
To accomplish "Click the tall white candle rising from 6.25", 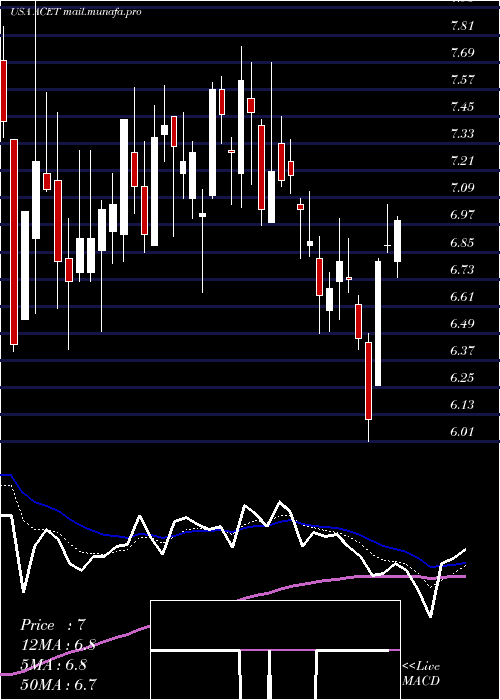I will [378, 323].
